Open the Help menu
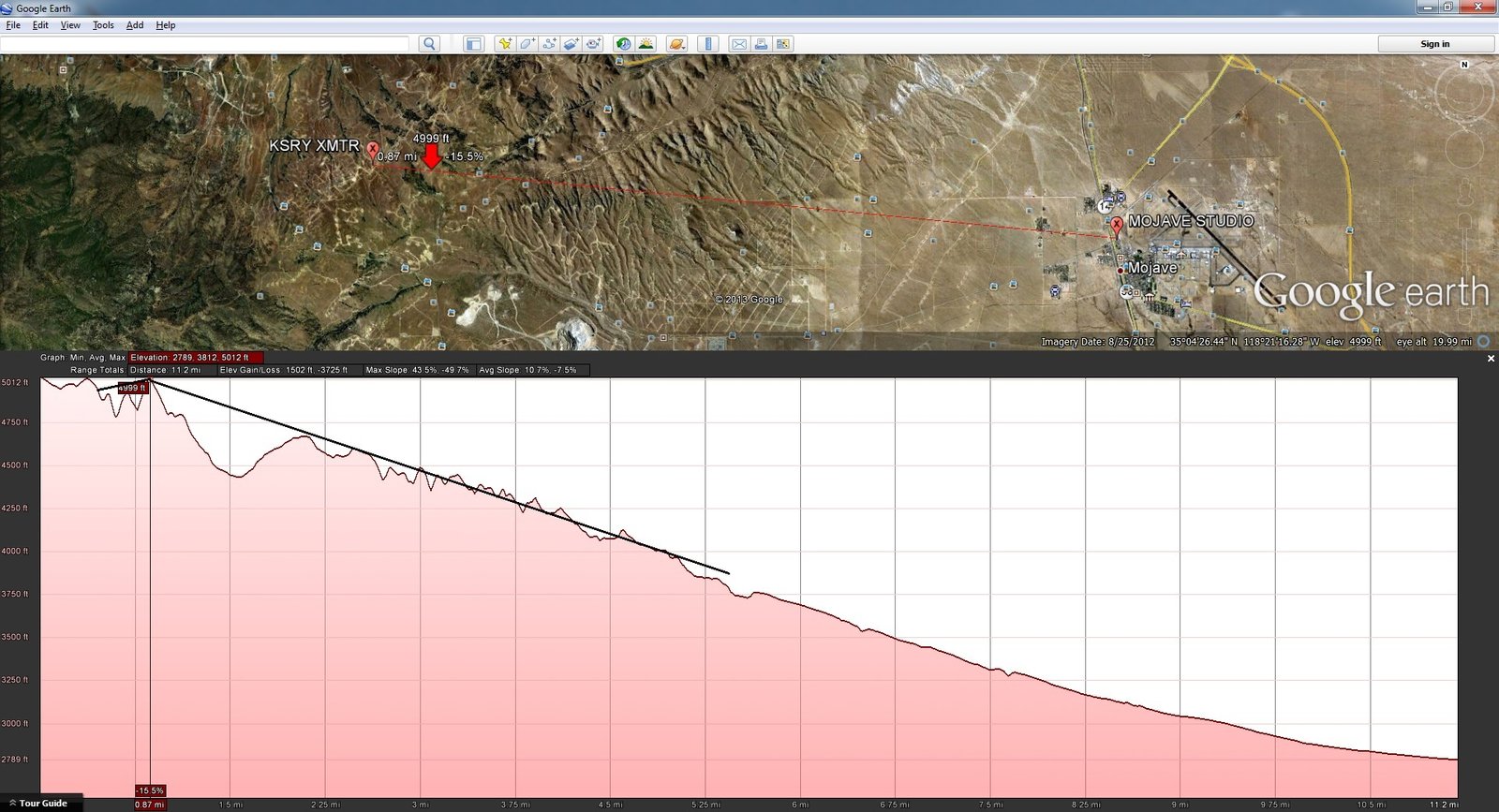 click(x=166, y=25)
